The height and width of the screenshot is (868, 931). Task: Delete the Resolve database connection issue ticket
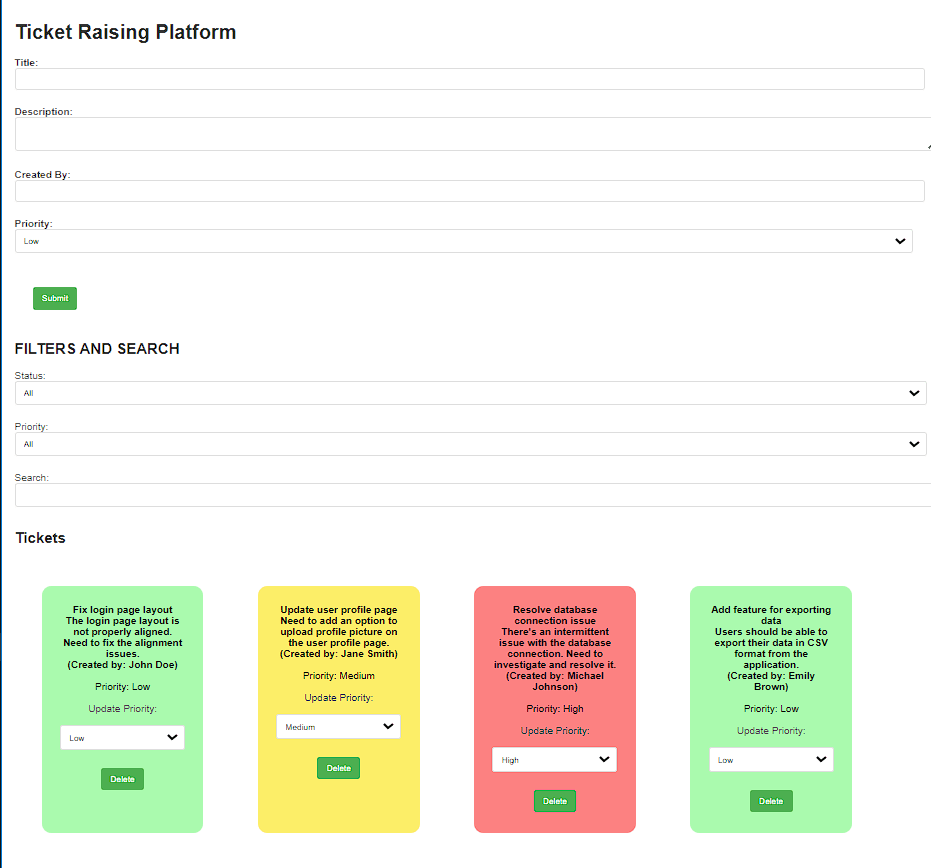(554, 801)
